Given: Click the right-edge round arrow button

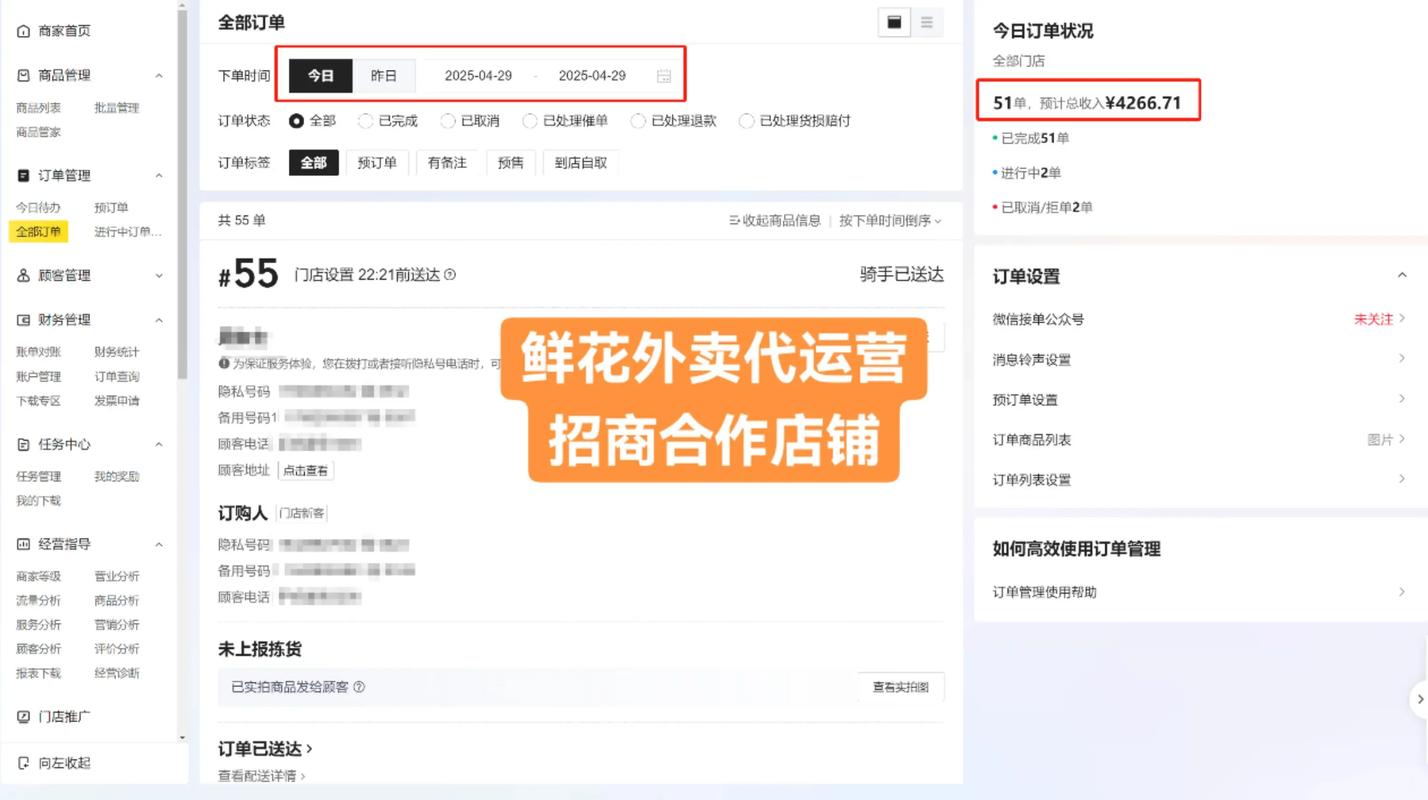Looking at the screenshot, I should click(1419, 700).
